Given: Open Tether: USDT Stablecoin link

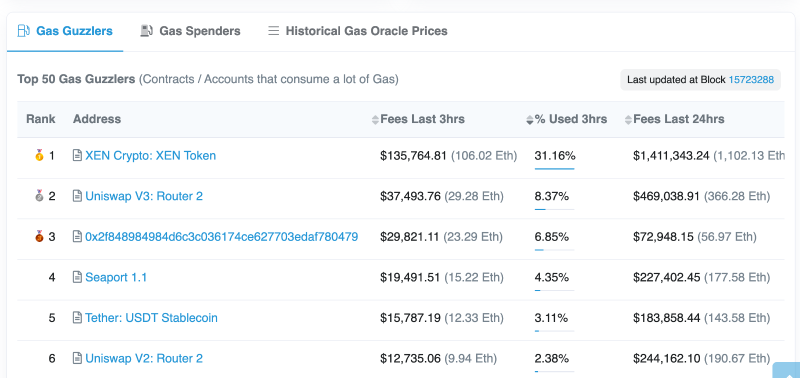Looking at the screenshot, I should coord(151,318).
